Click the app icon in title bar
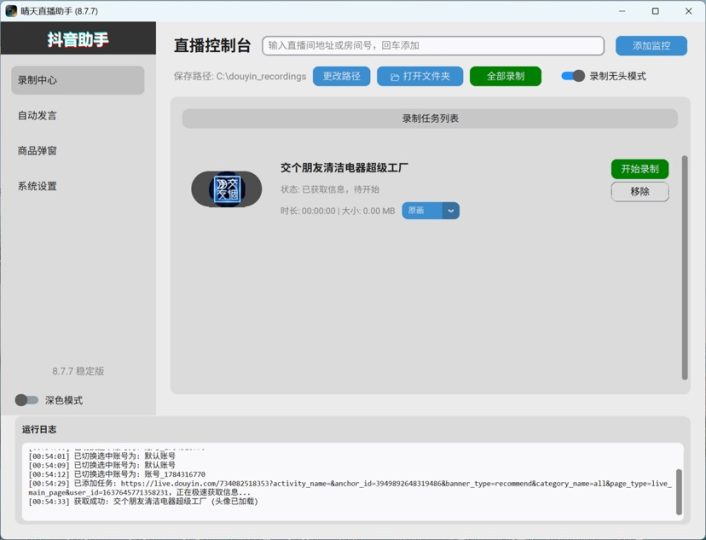706x540 pixels. (11, 11)
